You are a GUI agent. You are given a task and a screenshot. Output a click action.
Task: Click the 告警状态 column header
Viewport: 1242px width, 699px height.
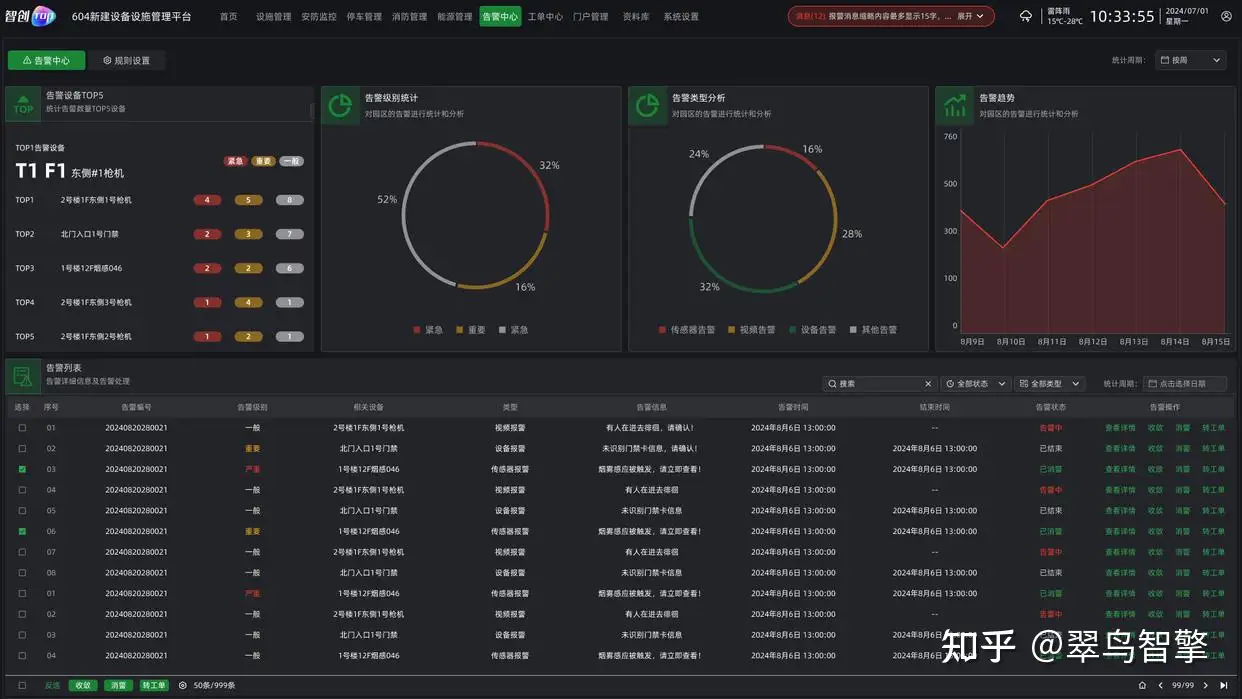1051,407
